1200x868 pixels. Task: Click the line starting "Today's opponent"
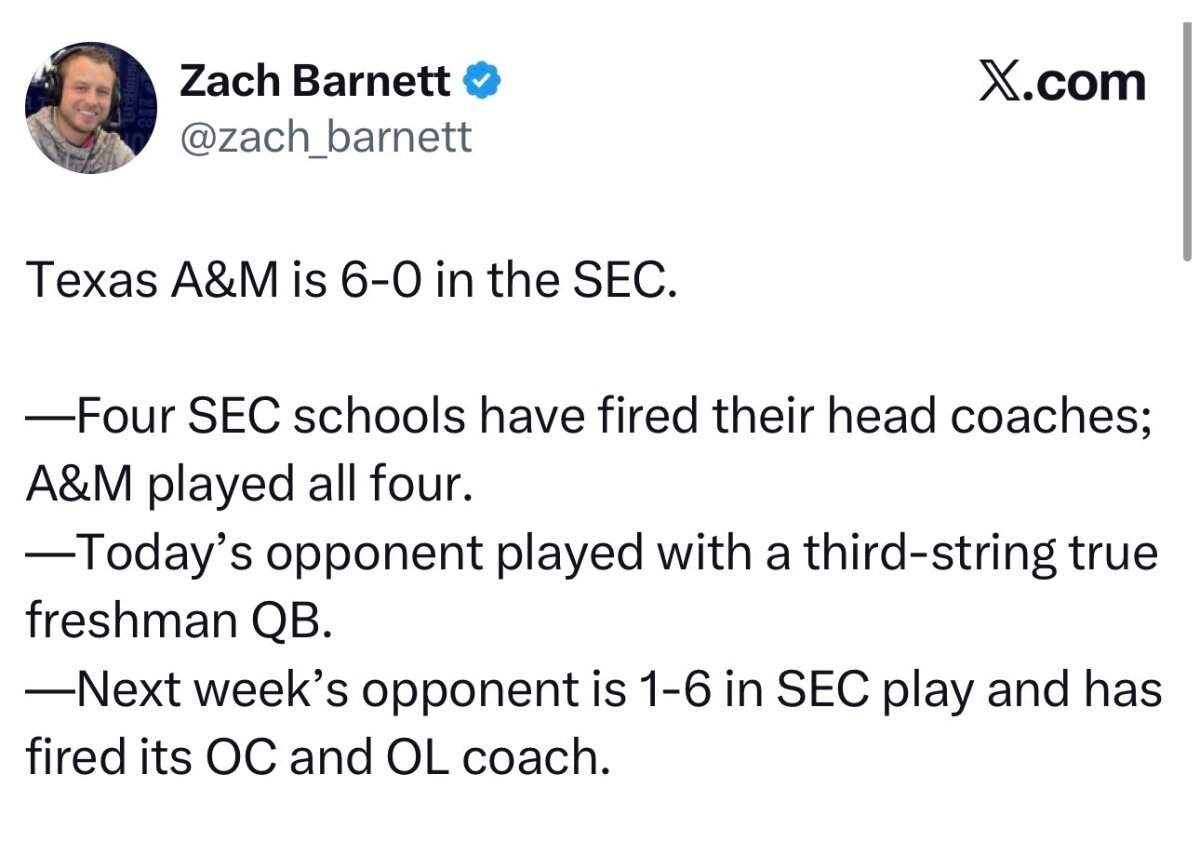click(x=590, y=553)
